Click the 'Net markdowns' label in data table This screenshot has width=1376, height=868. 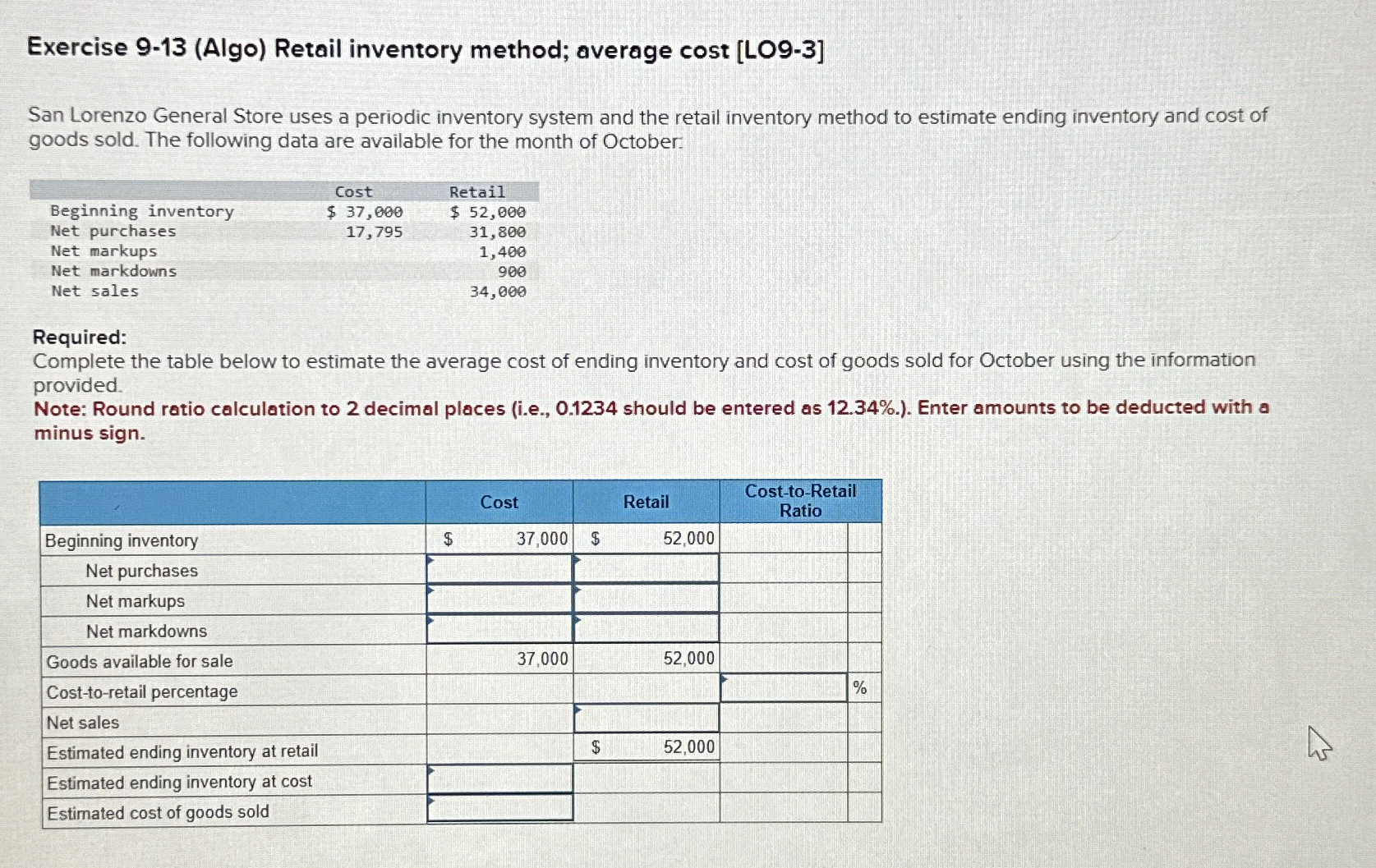[113, 271]
